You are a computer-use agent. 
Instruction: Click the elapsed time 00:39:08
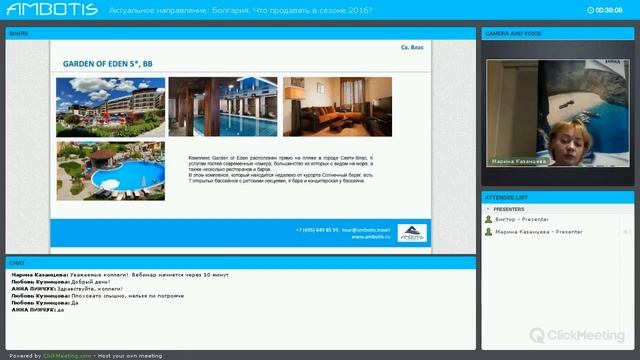(x=609, y=10)
